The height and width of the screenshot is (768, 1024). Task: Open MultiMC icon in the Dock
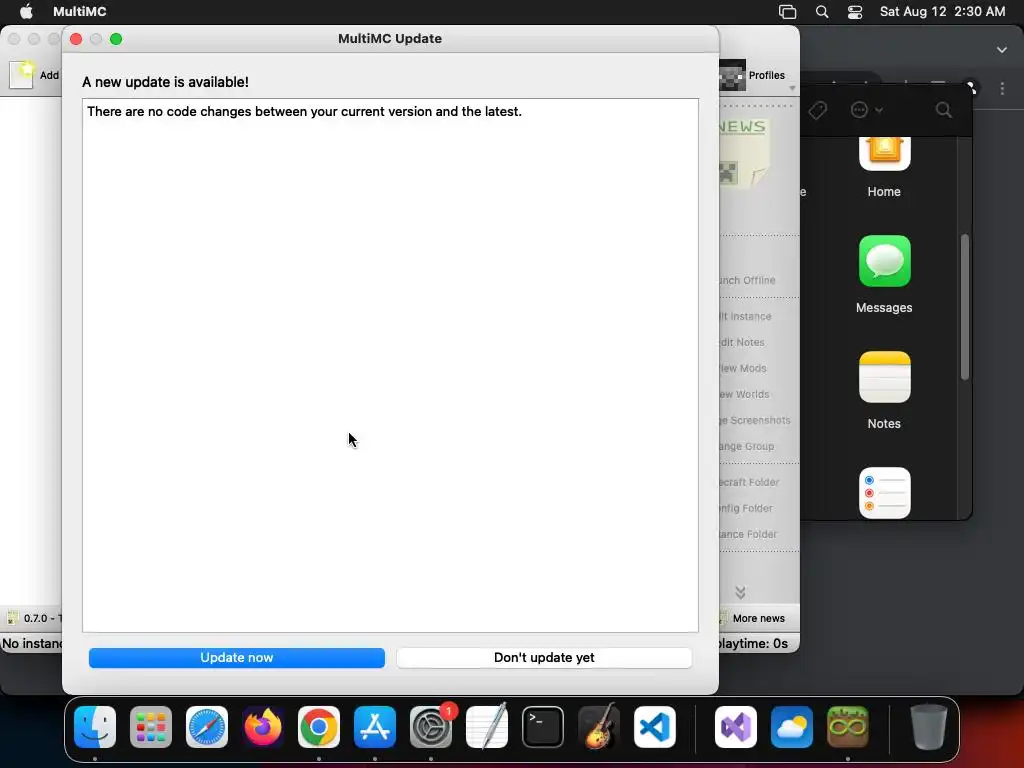[x=848, y=727]
